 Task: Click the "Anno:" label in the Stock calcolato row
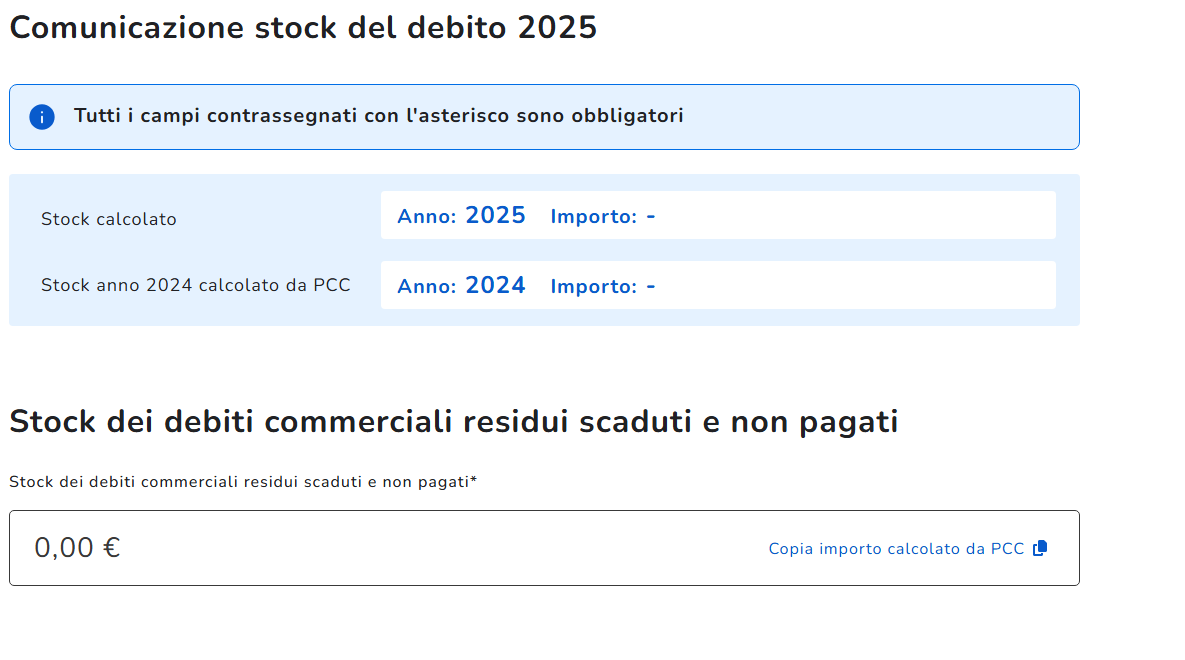(x=427, y=217)
